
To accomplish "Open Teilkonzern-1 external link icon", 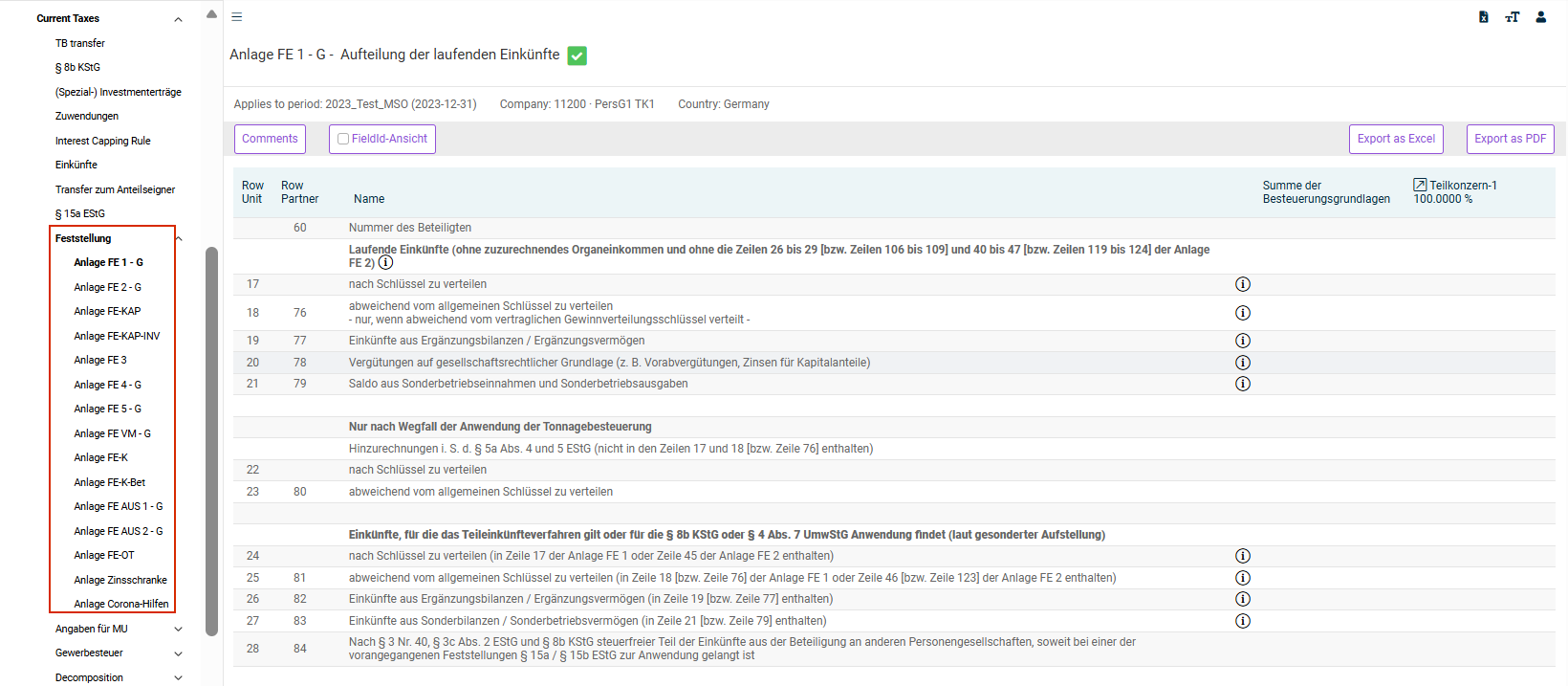I will point(1420,185).
